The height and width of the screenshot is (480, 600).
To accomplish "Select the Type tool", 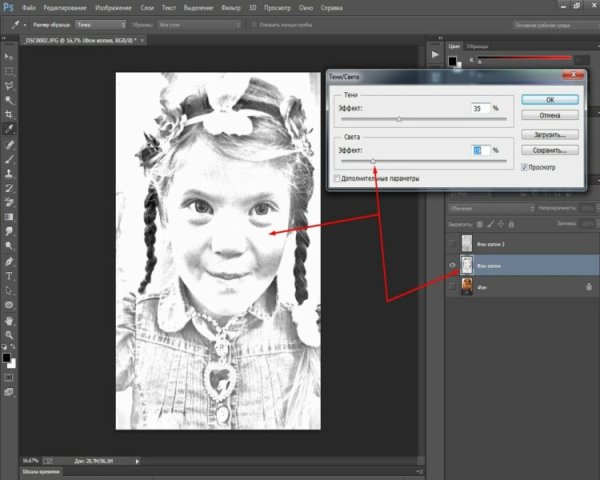I will pos(9,276).
